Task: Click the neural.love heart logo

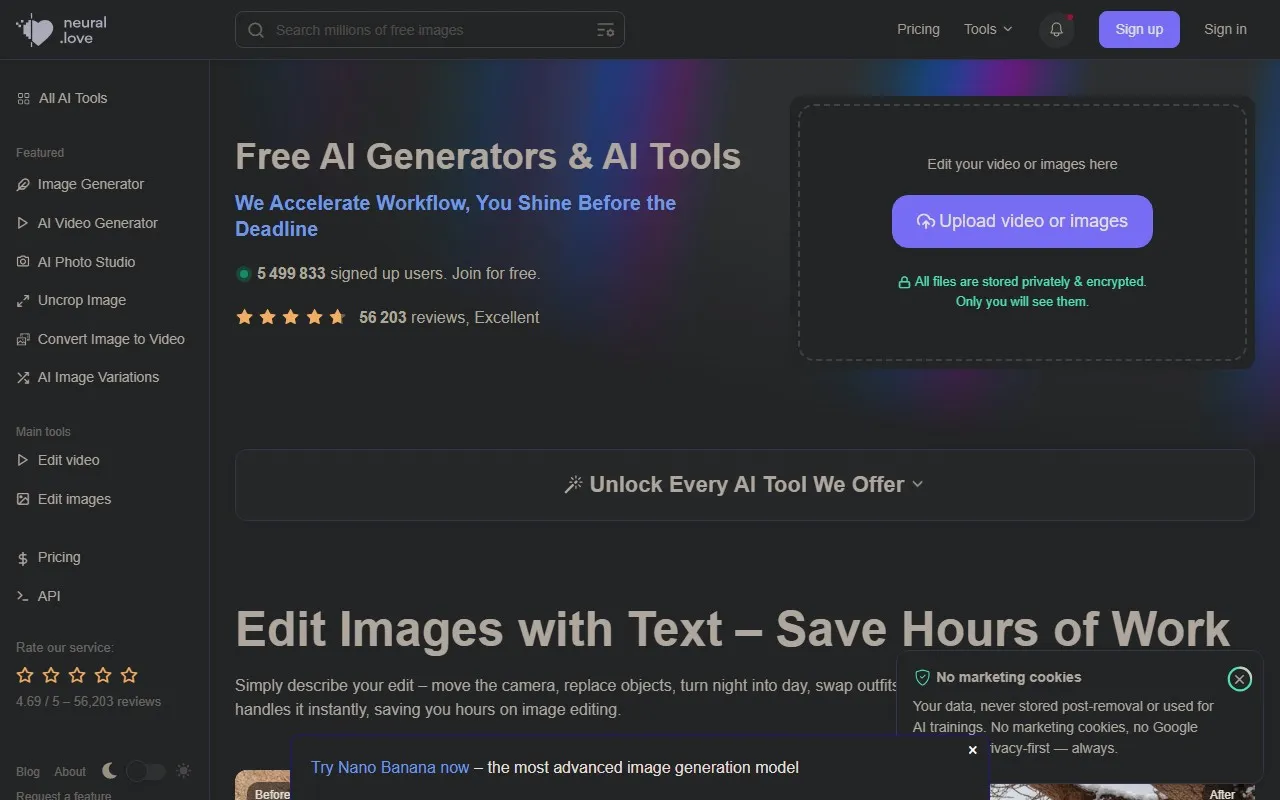Action: [37, 30]
